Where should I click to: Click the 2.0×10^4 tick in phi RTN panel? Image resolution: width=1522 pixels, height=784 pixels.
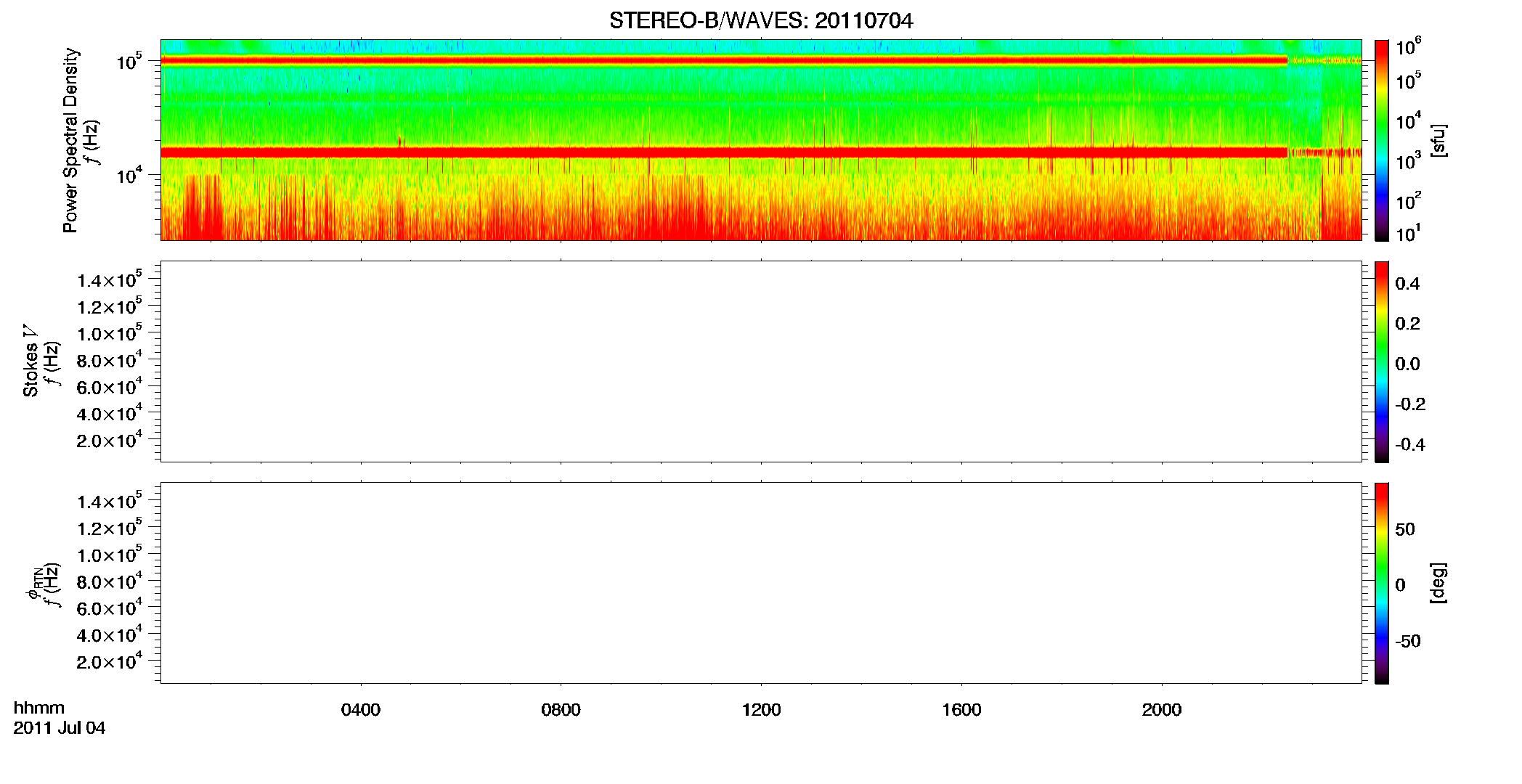110,661
